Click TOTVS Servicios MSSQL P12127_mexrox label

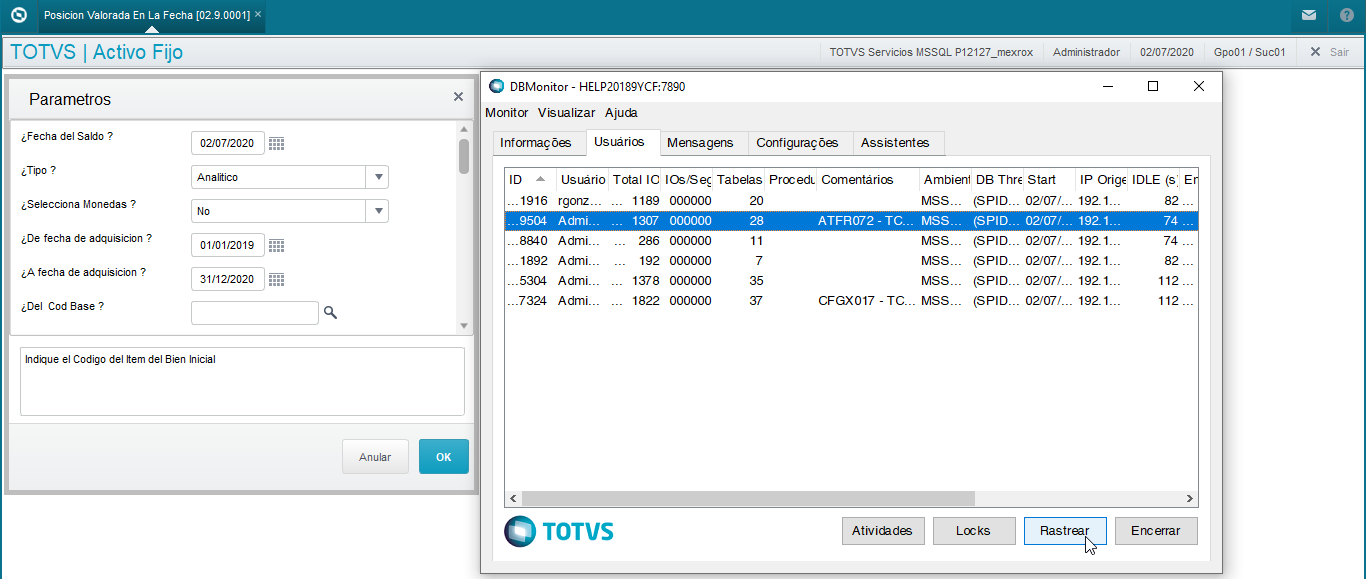pos(930,52)
